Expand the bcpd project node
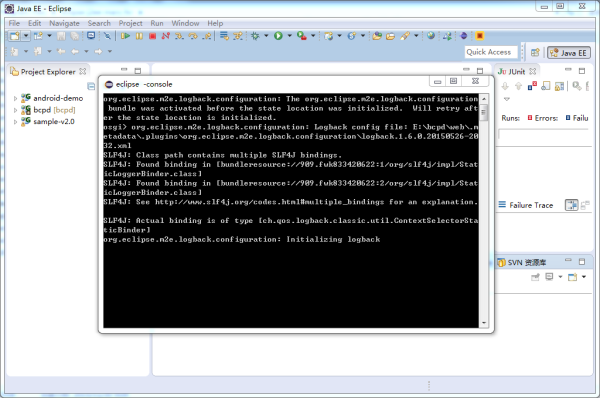The width and height of the screenshot is (600, 398). 15,110
